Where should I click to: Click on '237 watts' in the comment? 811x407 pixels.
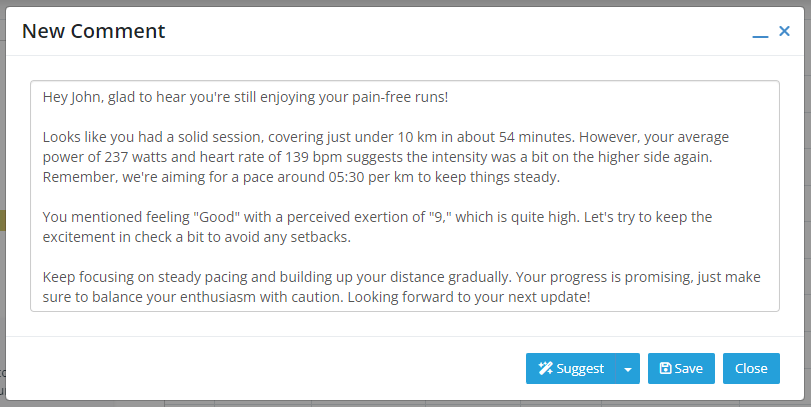tap(134, 157)
